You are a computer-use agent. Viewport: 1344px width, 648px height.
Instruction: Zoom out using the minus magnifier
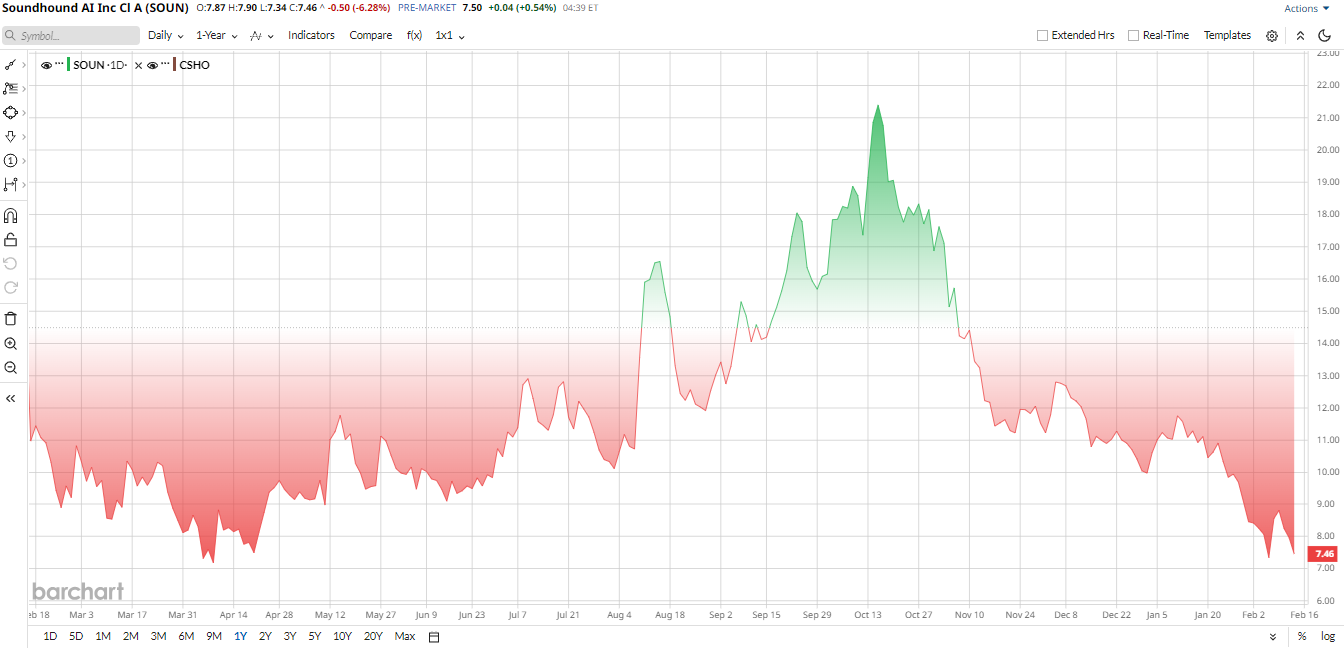click(x=11, y=367)
